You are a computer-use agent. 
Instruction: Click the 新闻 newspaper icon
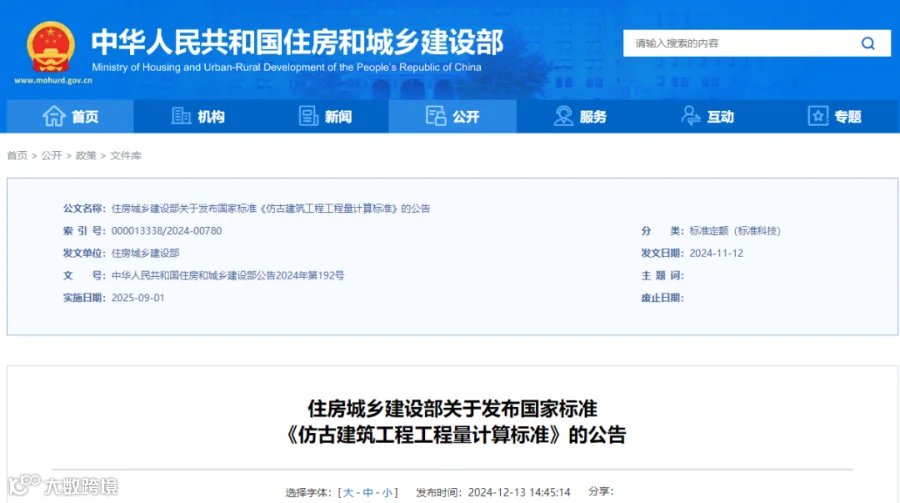pyautogui.click(x=308, y=116)
